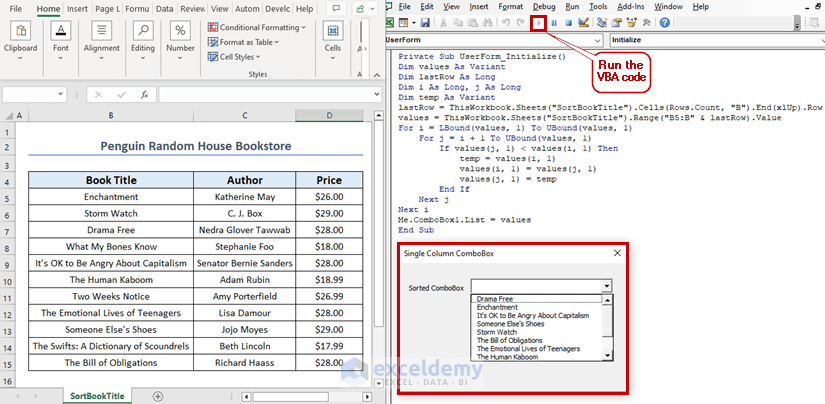Open the Edit menu in VBA editor
The image size is (825, 404).
point(427,7)
